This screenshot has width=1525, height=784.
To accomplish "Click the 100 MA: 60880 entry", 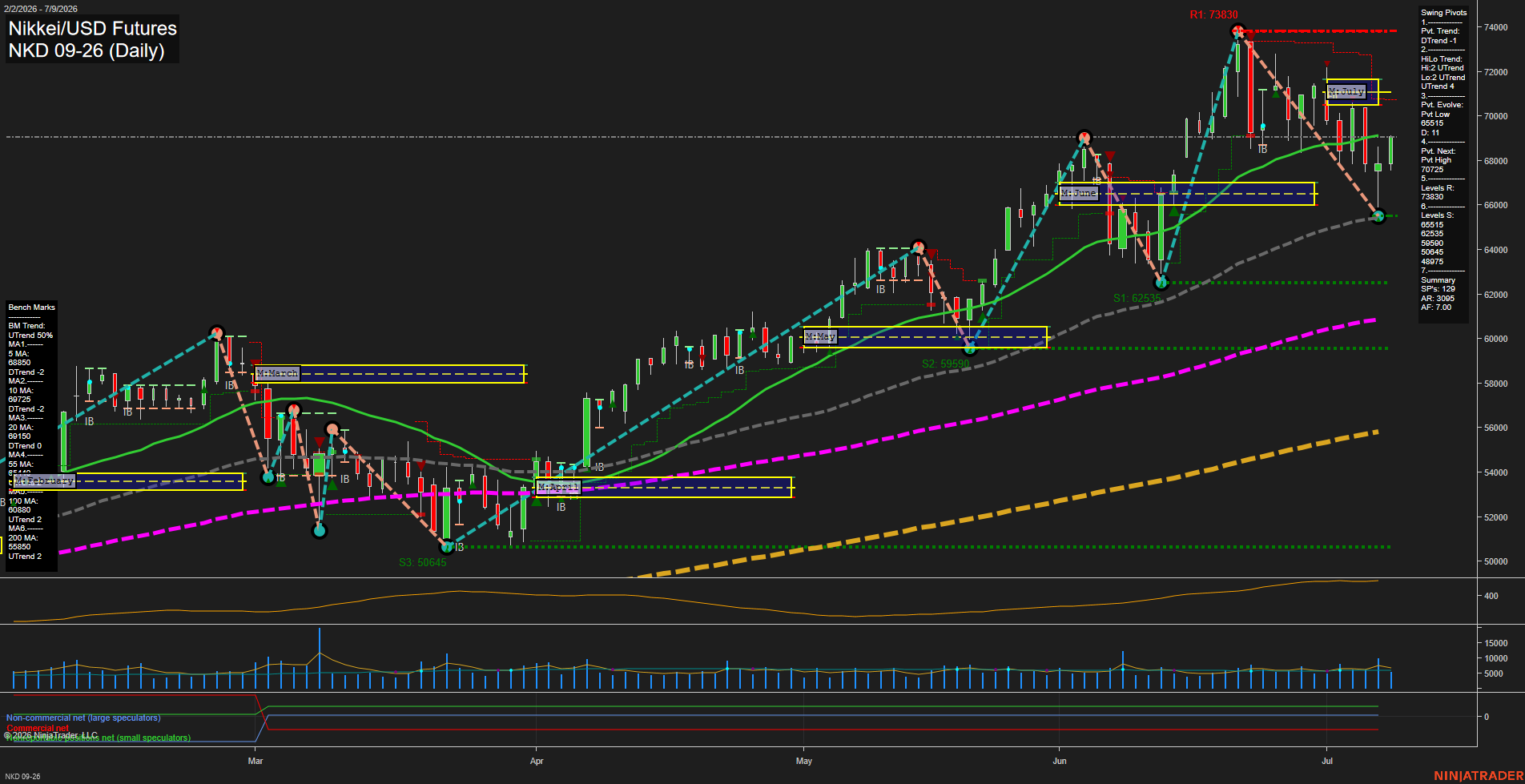I will pos(22,505).
